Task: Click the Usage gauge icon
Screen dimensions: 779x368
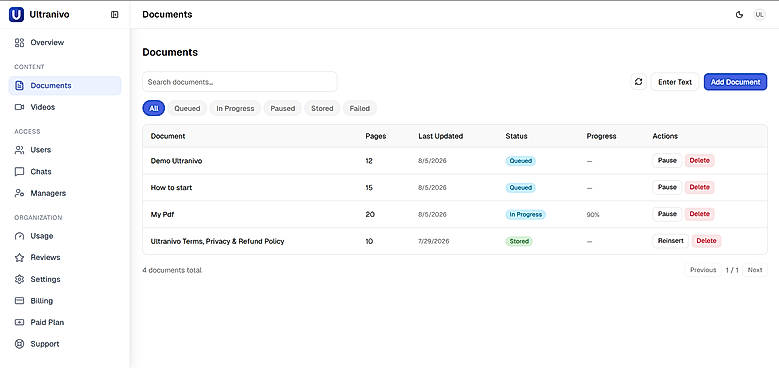Action: [19, 236]
